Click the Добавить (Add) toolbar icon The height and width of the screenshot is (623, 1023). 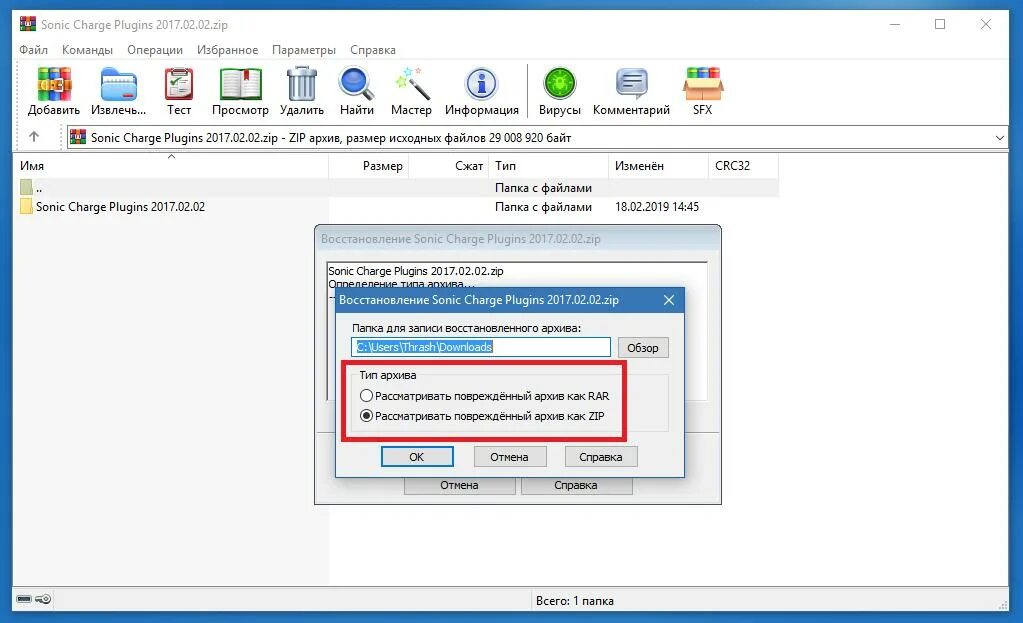53,84
